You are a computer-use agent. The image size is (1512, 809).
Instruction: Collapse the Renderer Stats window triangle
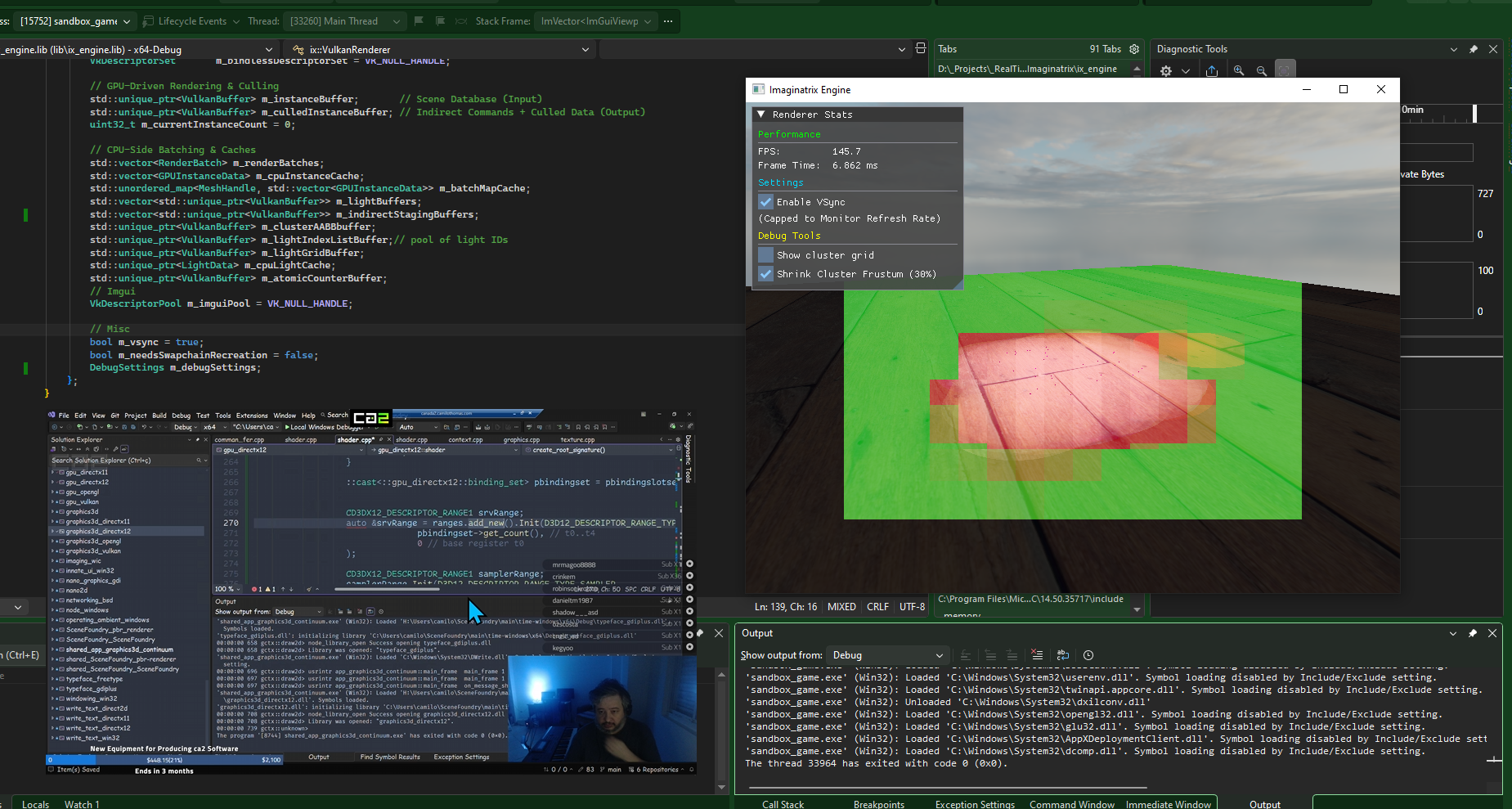pyautogui.click(x=761, y=115)
